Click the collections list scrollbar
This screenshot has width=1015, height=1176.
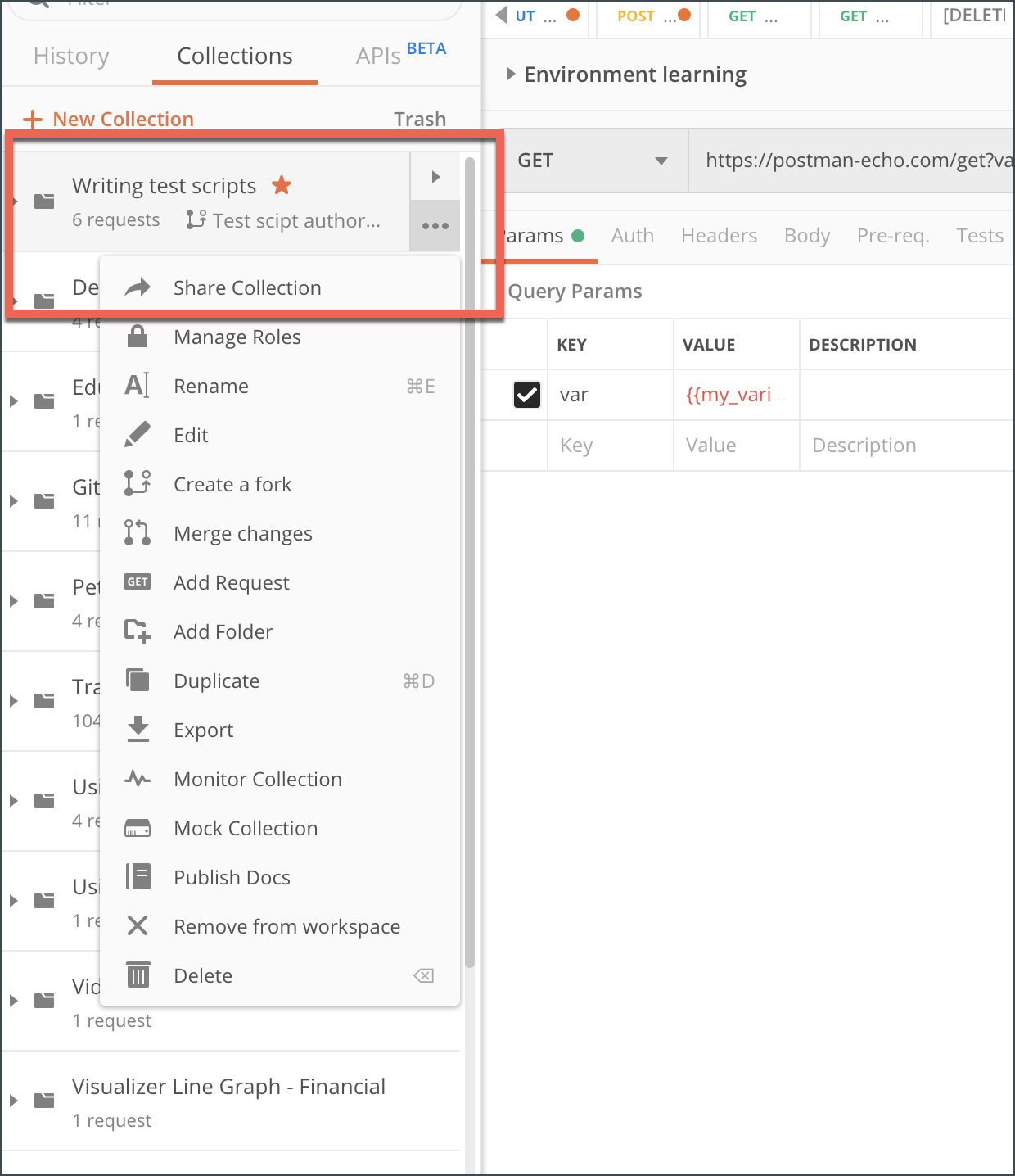[469, 573]
